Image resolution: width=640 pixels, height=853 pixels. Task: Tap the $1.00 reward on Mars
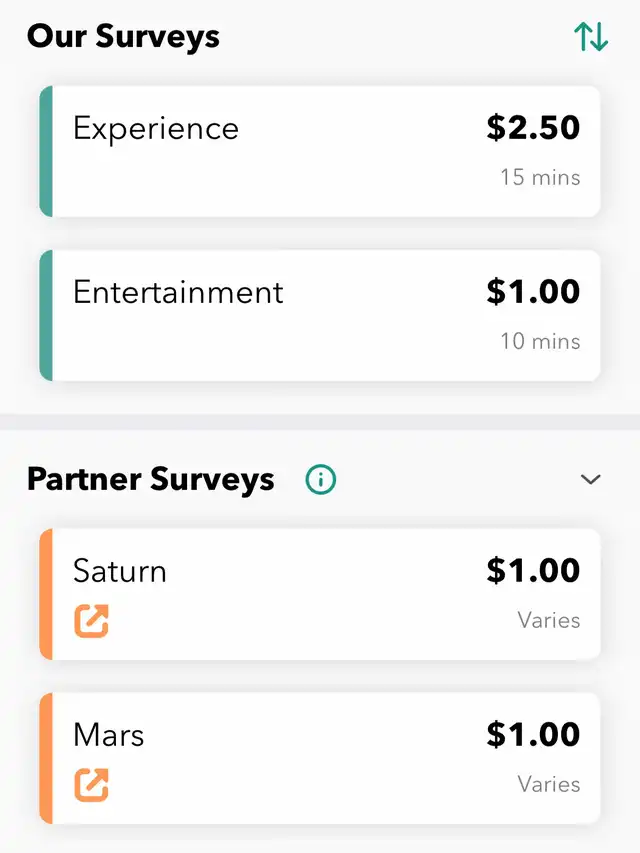pos(533,735)
